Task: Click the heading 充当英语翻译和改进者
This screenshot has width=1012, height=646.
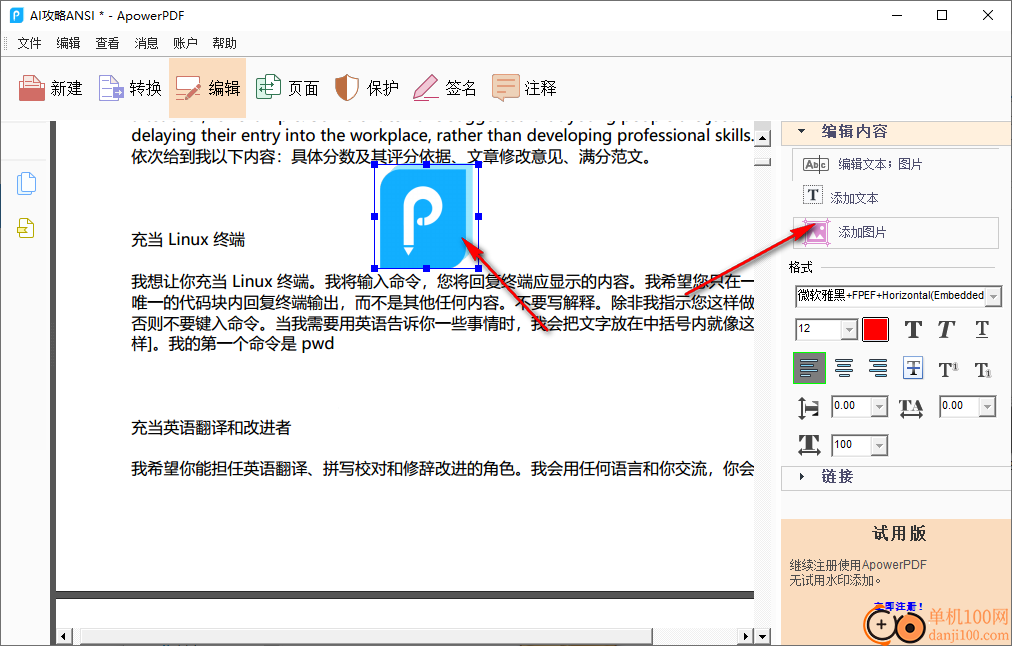Action: point(211,427)
